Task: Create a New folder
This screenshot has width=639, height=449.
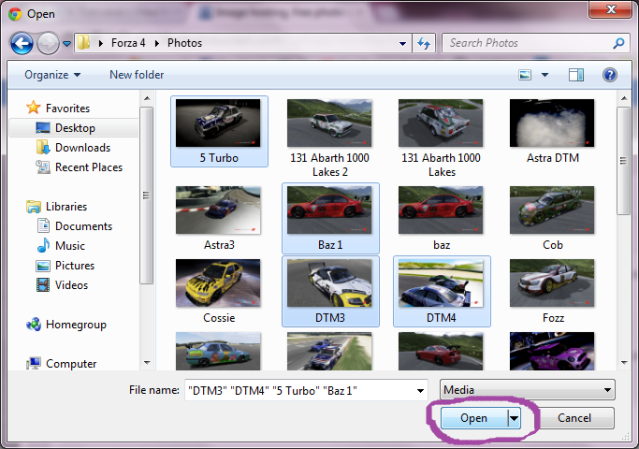Action: coord(137,75)
